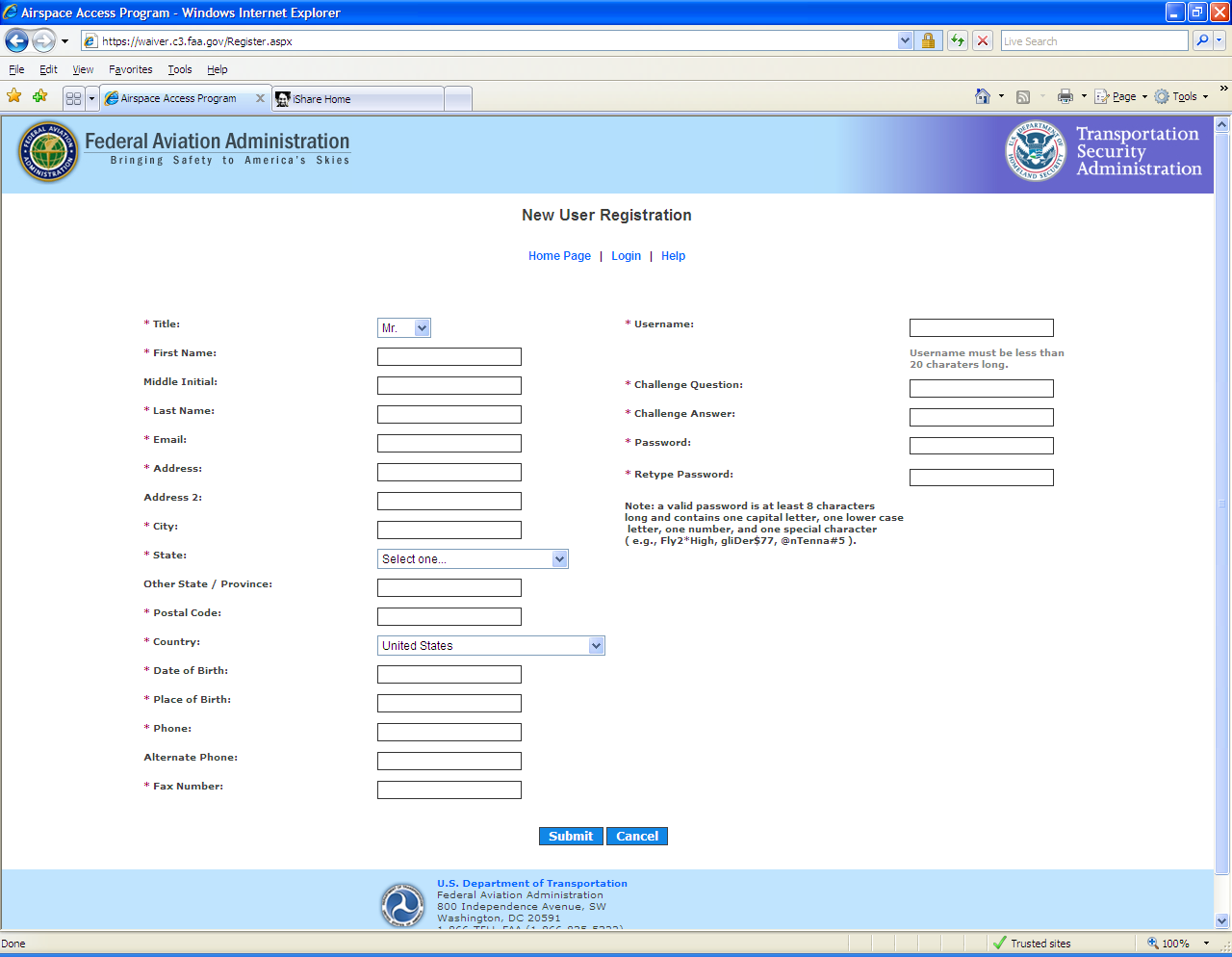The height and width of the screenshot is (957, 1232).
Task: Click the browser Forward arrow button
Action: (x=44, y=41)
